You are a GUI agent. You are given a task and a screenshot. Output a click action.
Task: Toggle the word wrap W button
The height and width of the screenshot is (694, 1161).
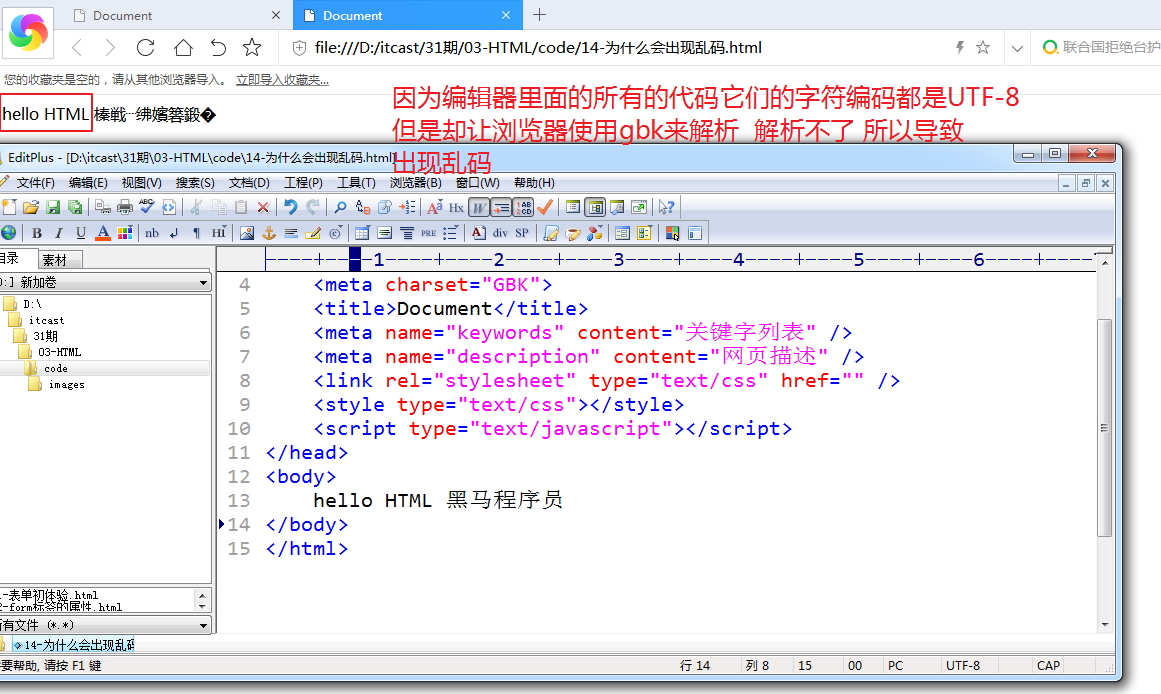point(479,207)
